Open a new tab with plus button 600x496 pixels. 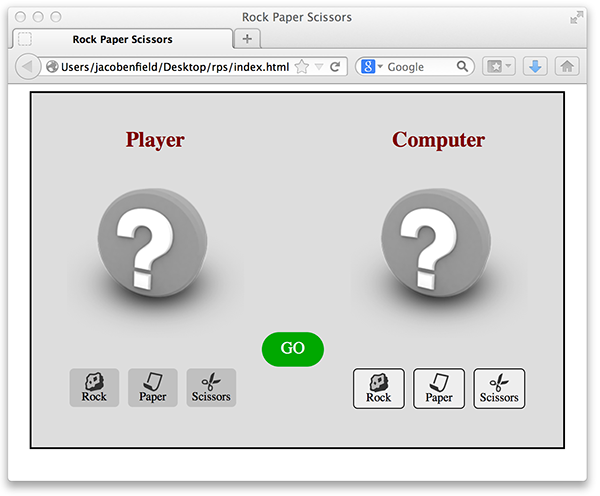248,39
